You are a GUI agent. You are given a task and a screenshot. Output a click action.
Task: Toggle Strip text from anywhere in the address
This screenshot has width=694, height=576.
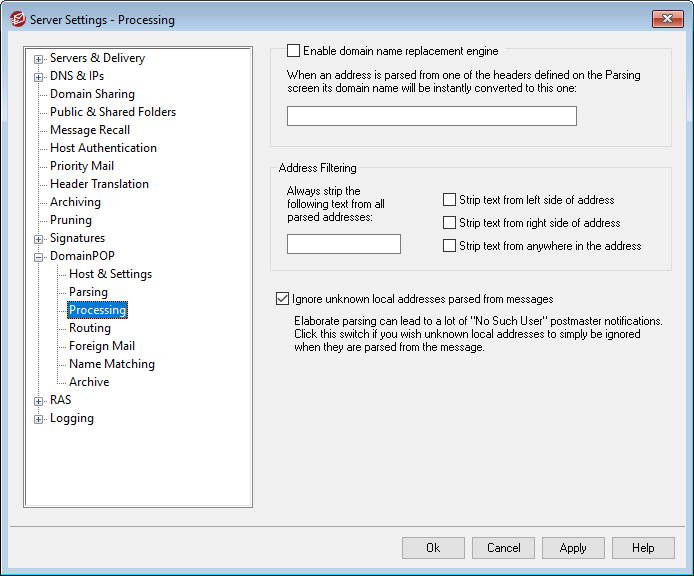click(x=450, y=246)
